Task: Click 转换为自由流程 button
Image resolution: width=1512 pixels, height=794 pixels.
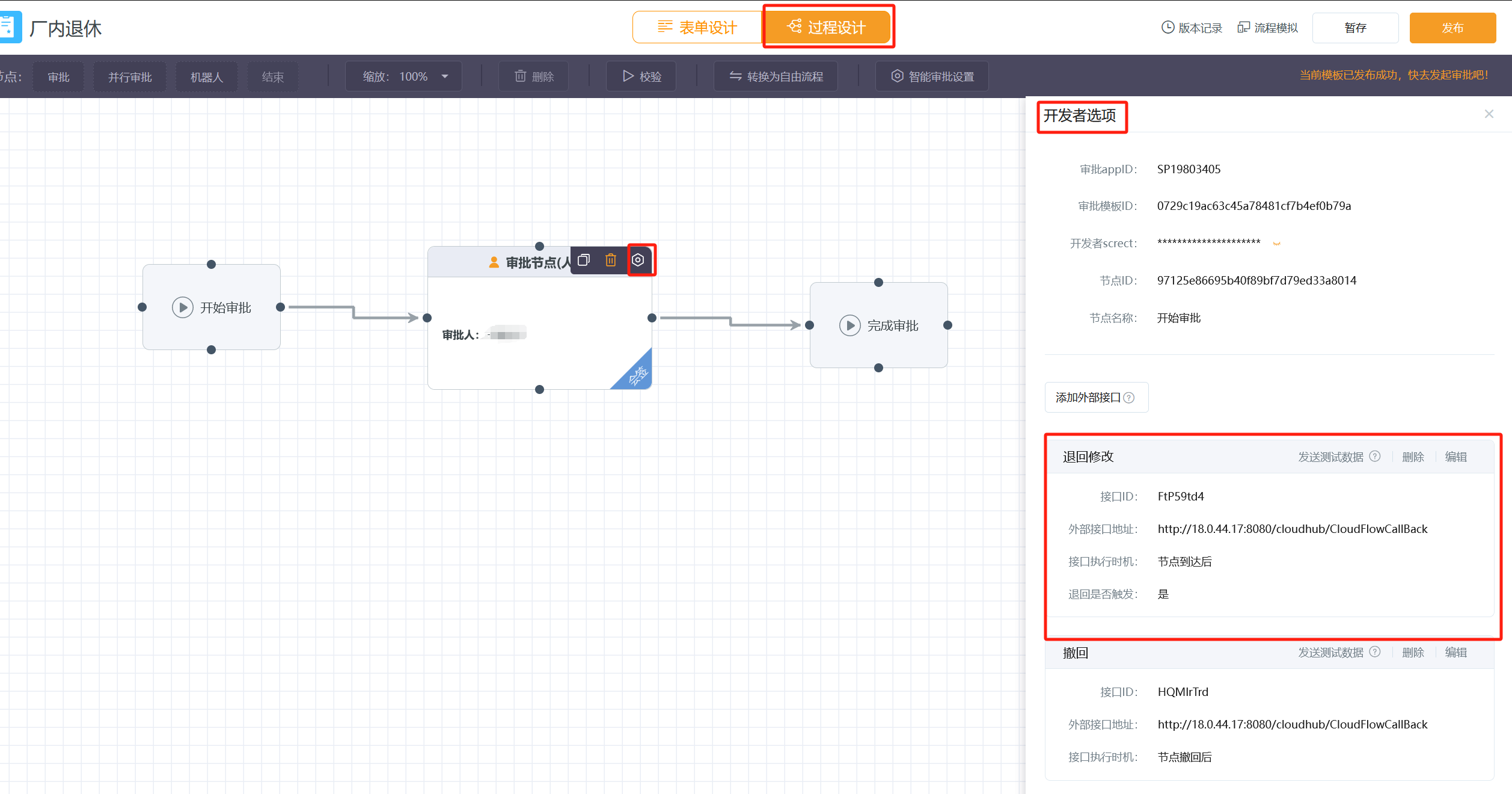Action: [x=776, y=76]
